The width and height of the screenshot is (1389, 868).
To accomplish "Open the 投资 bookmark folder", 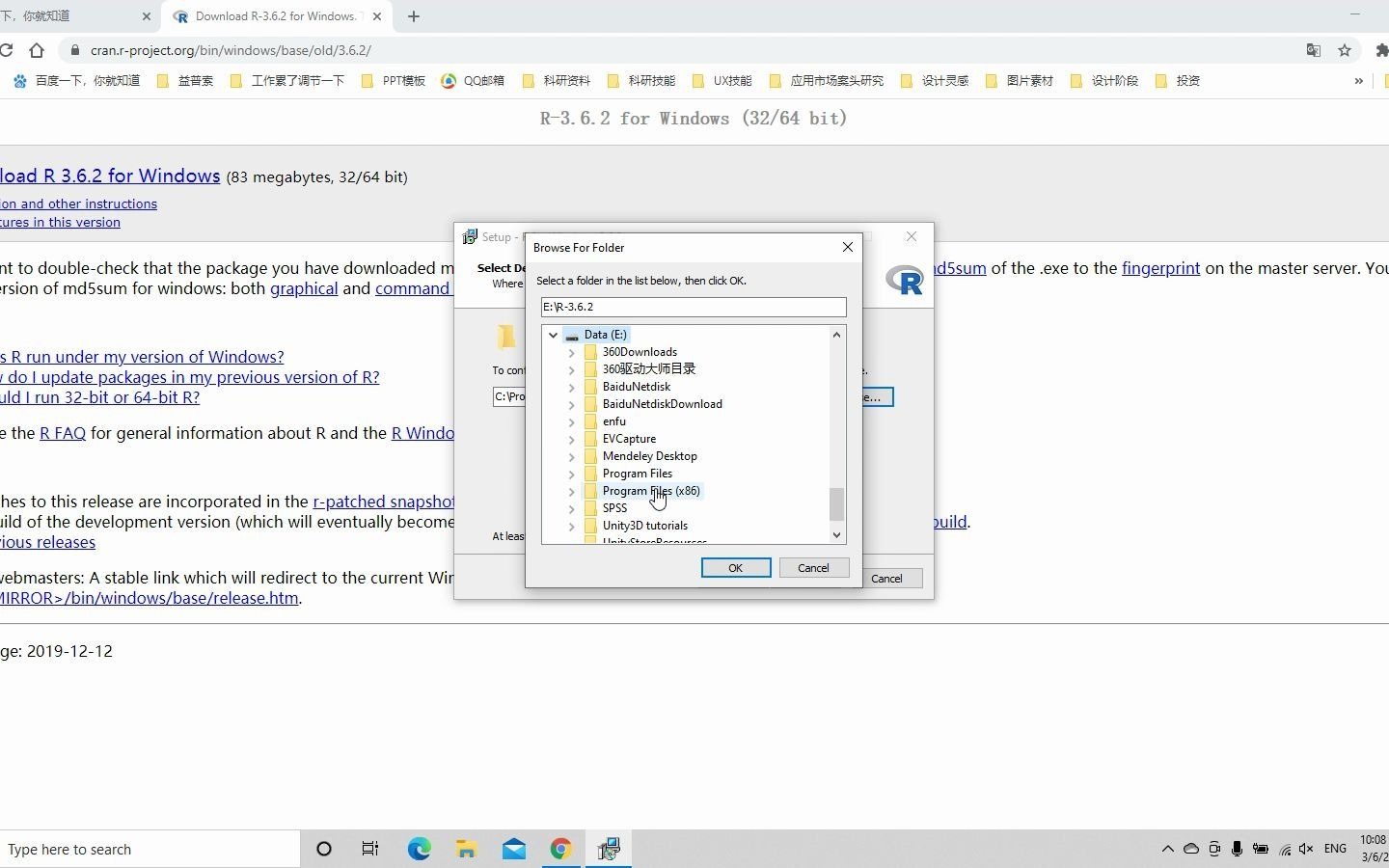I will (x=1178, y=81).
